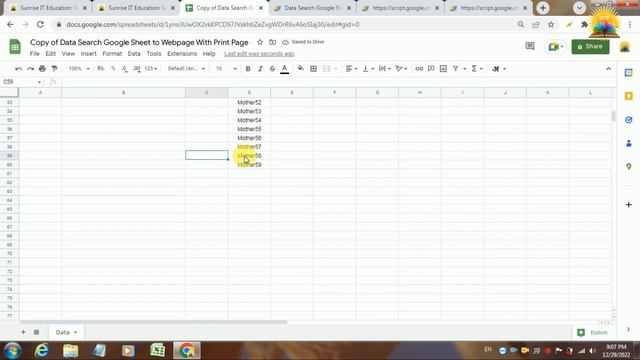Click the Redo icon in toolbar
This screenshot has width=640, height=360.
[x=30, y=69]
